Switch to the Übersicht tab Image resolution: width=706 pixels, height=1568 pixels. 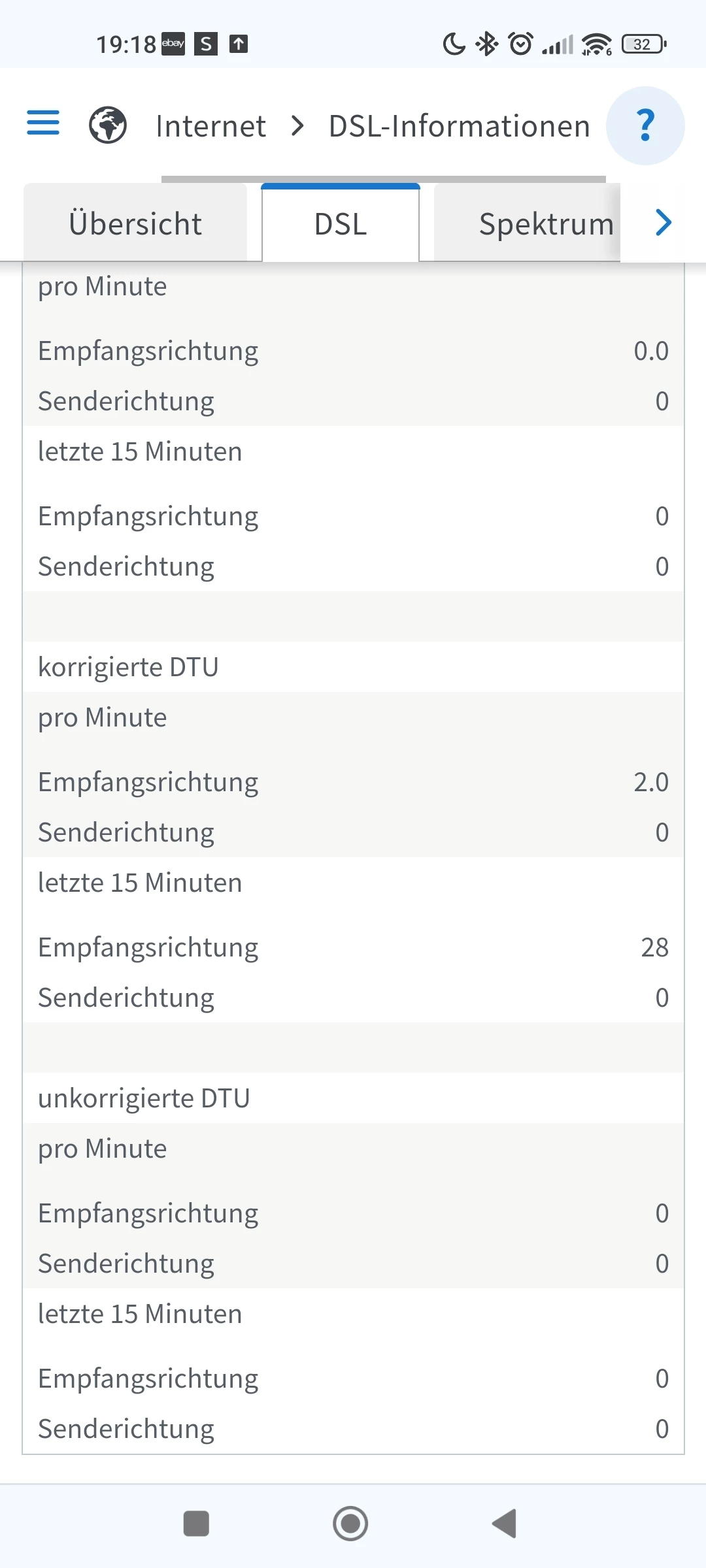coord(135,223)
